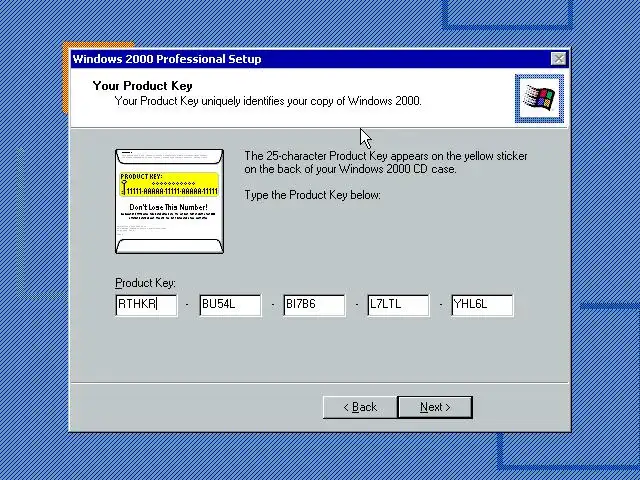Click the product key sticker illustration
The height and width of the screenshot is (480, 640).
pyautogui.click(x=169, y=201)
